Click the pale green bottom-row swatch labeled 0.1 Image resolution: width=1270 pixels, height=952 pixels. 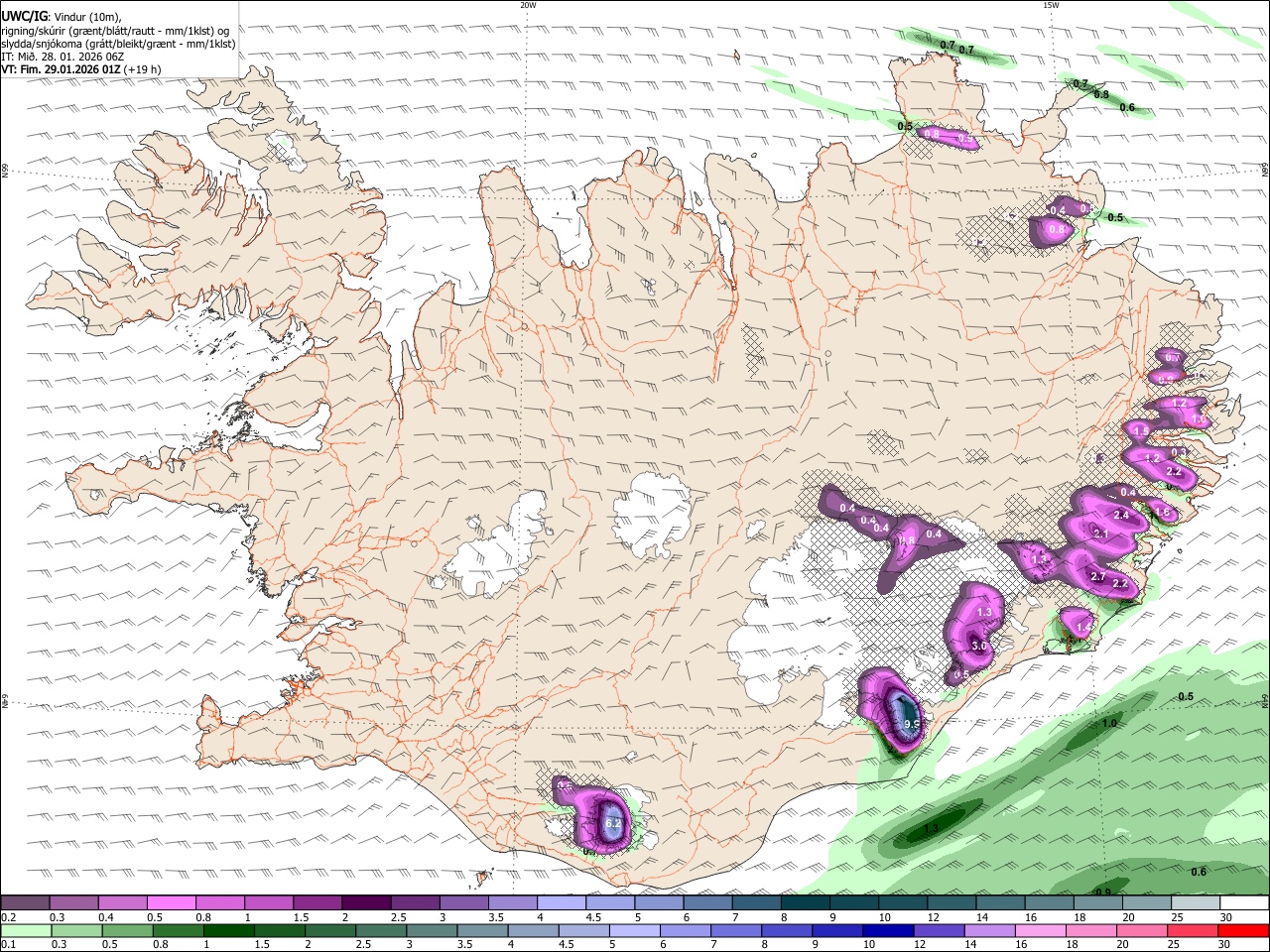(25, 931)
